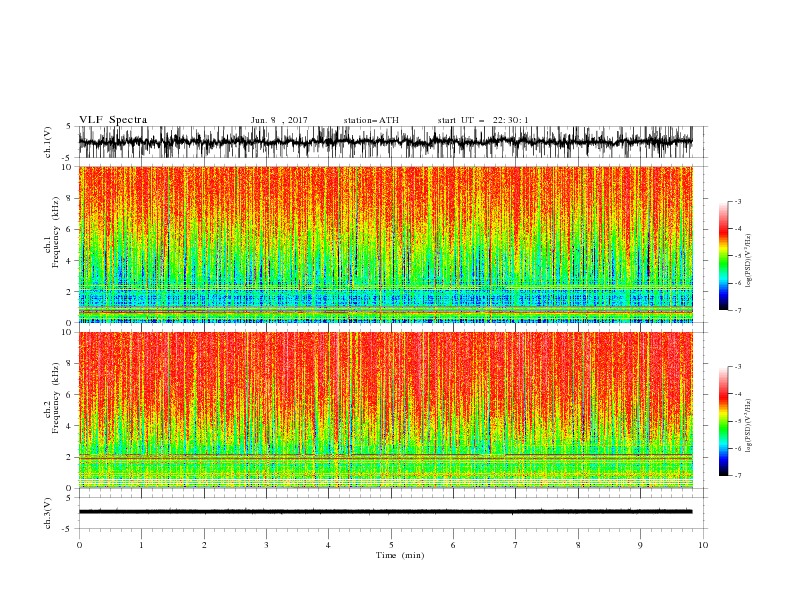The image size is (792, 612).
Task: Click the date 'Jun. 8 , 2017' label
Action: pos(279,120)
